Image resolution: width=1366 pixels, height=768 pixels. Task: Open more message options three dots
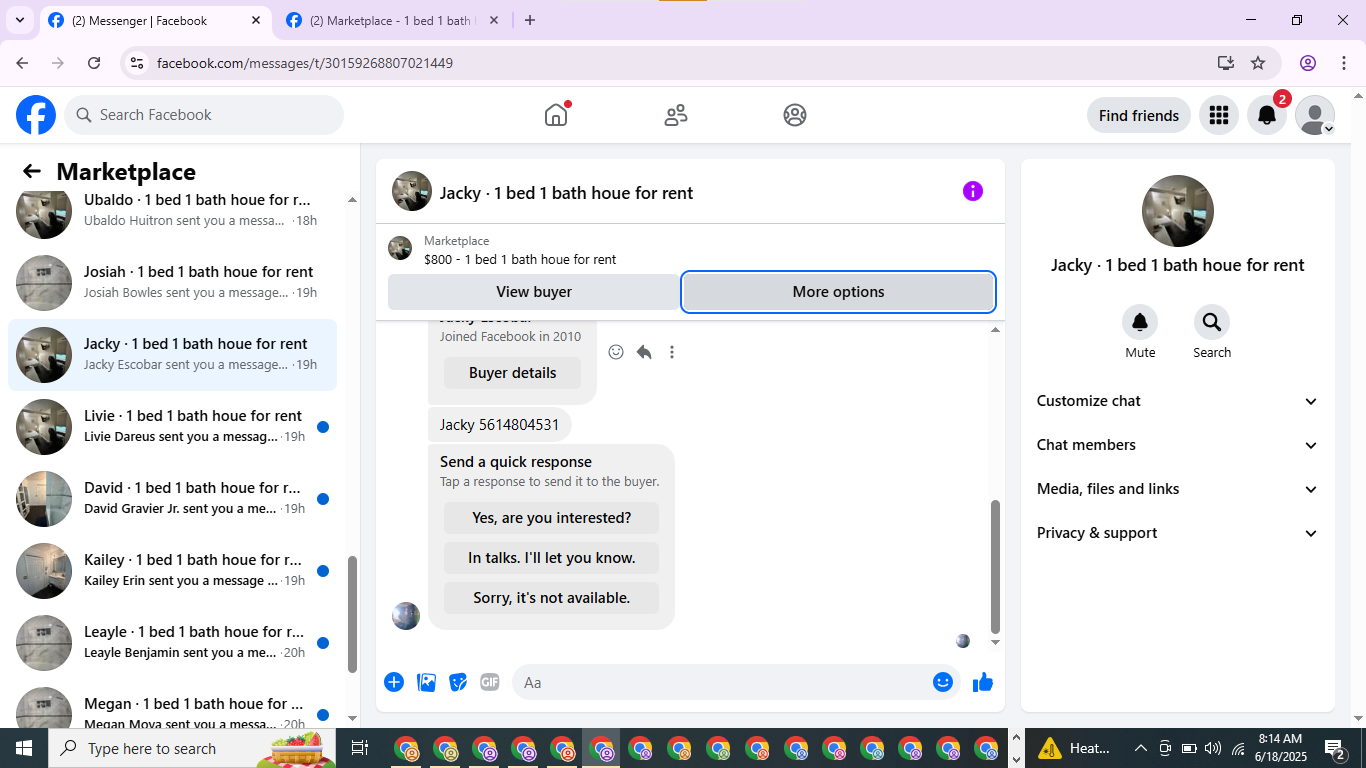672,352
